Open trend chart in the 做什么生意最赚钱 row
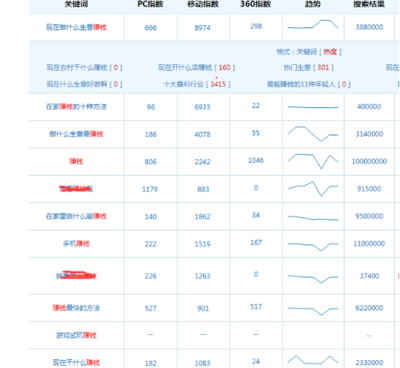 [313, 134]
